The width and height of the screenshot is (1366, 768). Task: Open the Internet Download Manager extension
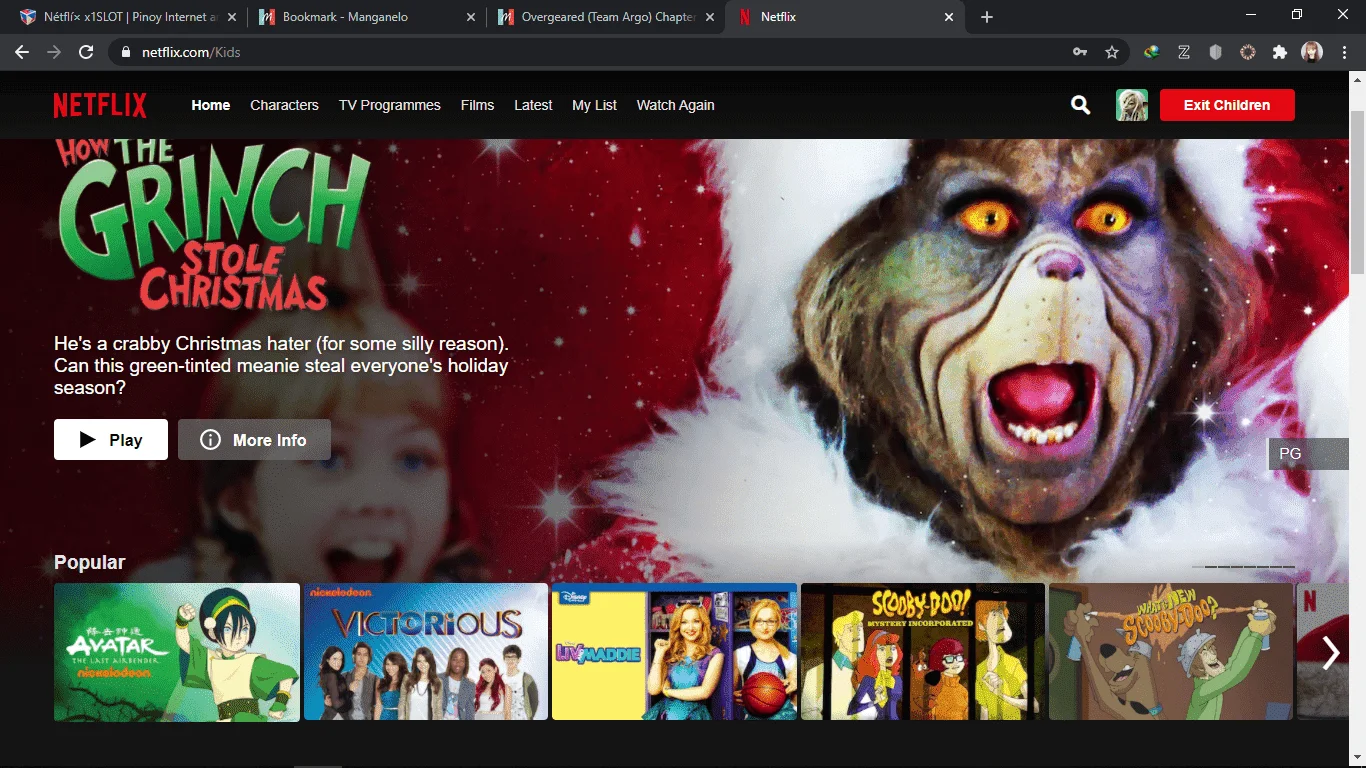tap(1152, 52)
